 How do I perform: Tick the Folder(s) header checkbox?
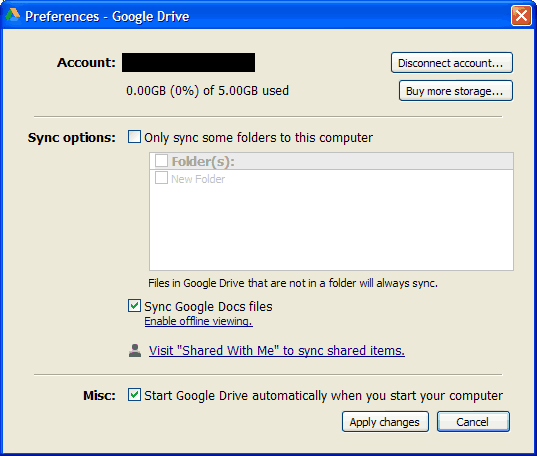(161, 161)
